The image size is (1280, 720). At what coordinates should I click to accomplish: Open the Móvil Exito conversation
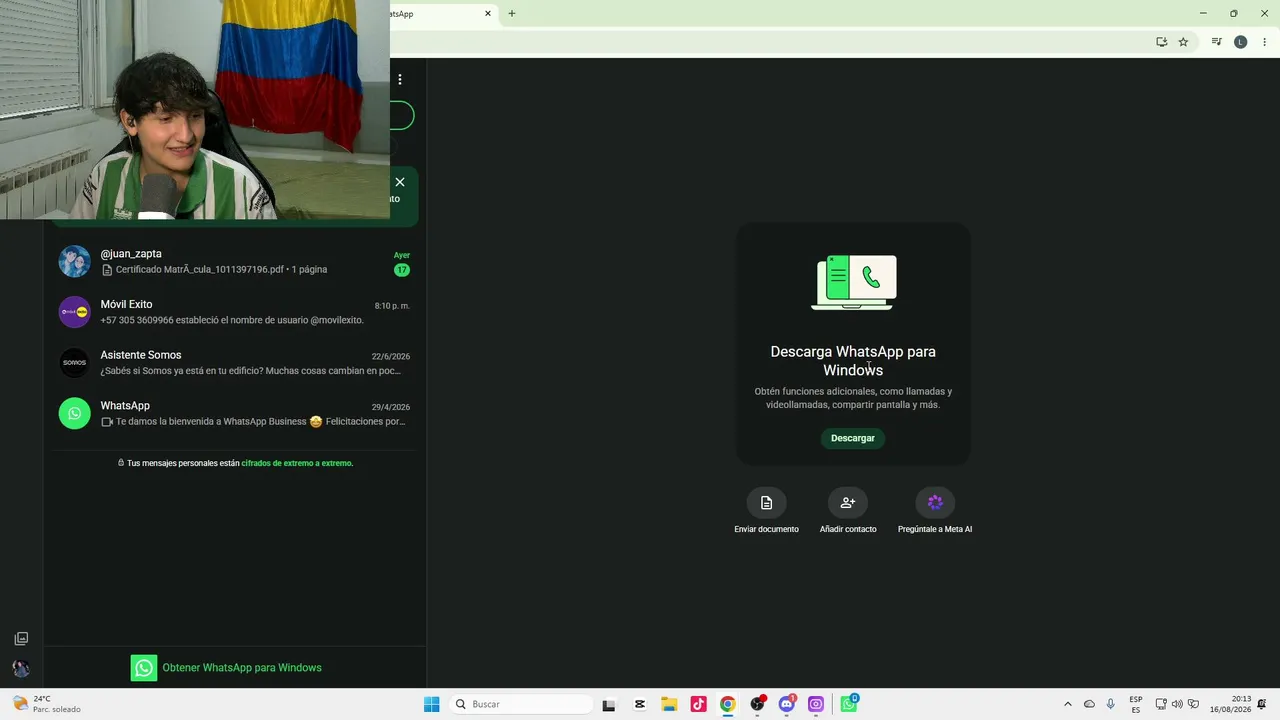[x=235, y=312]
